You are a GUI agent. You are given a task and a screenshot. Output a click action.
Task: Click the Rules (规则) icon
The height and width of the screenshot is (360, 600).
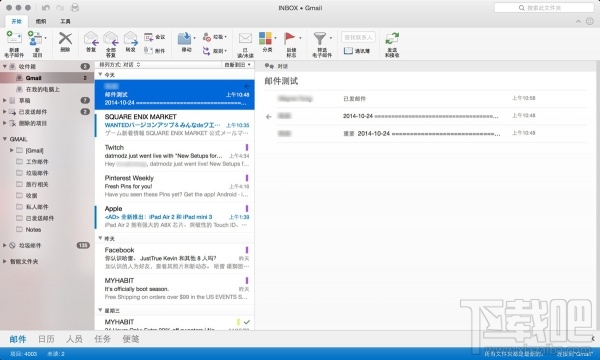point(207,50)
